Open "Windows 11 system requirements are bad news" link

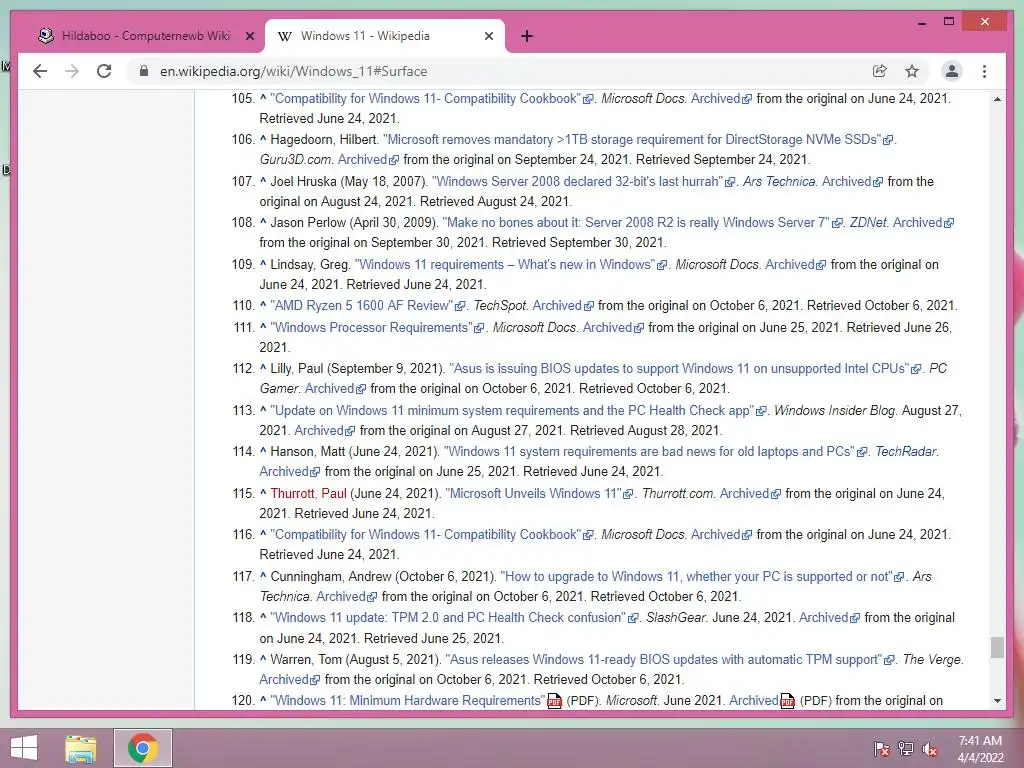click(x=649, y=451)
